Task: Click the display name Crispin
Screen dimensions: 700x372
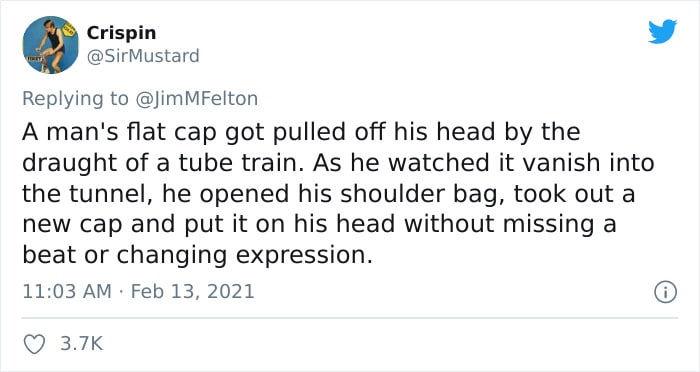Action: tap(121, 33)
